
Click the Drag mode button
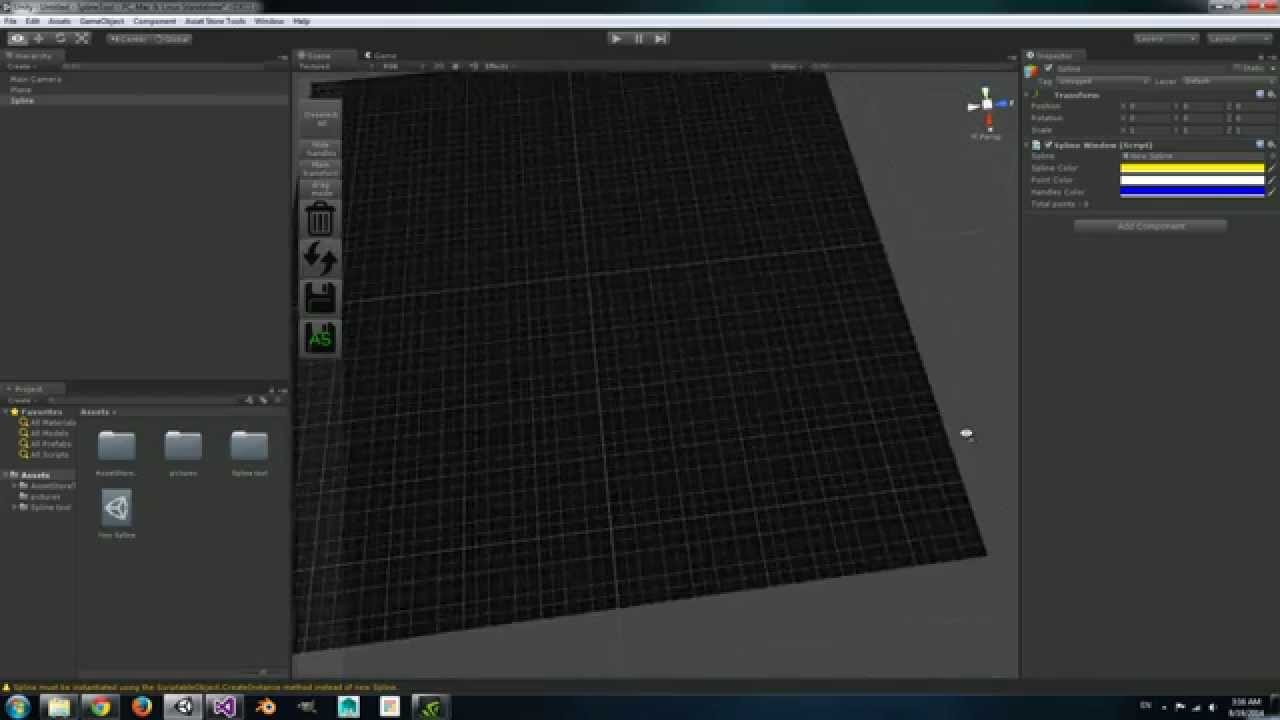click(320, 188)
